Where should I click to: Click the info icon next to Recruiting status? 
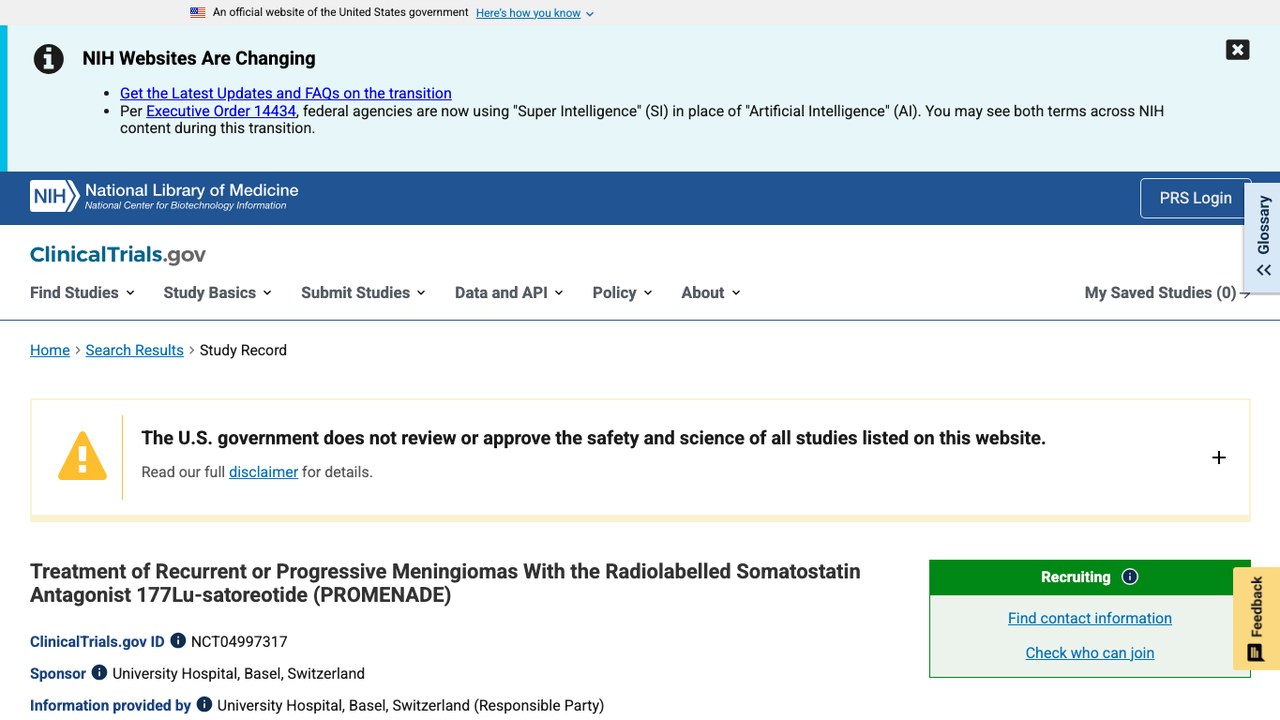pos(1130,577)
